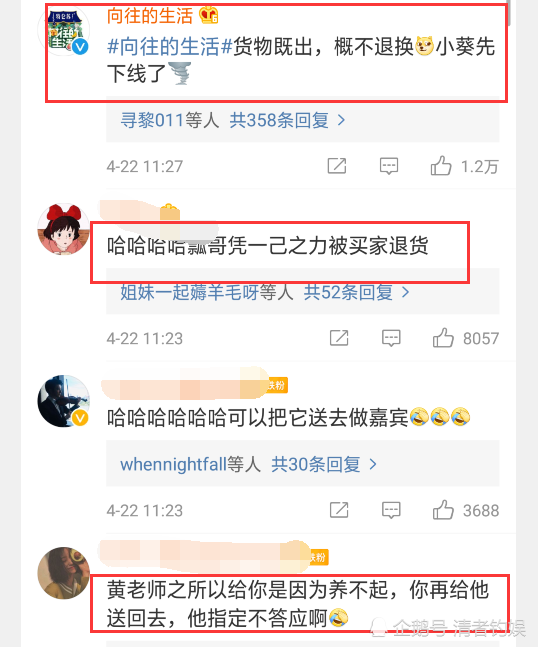Screen dimensions: 538x647
Task: Like the comment with 3688 likes
Action: 443,510
